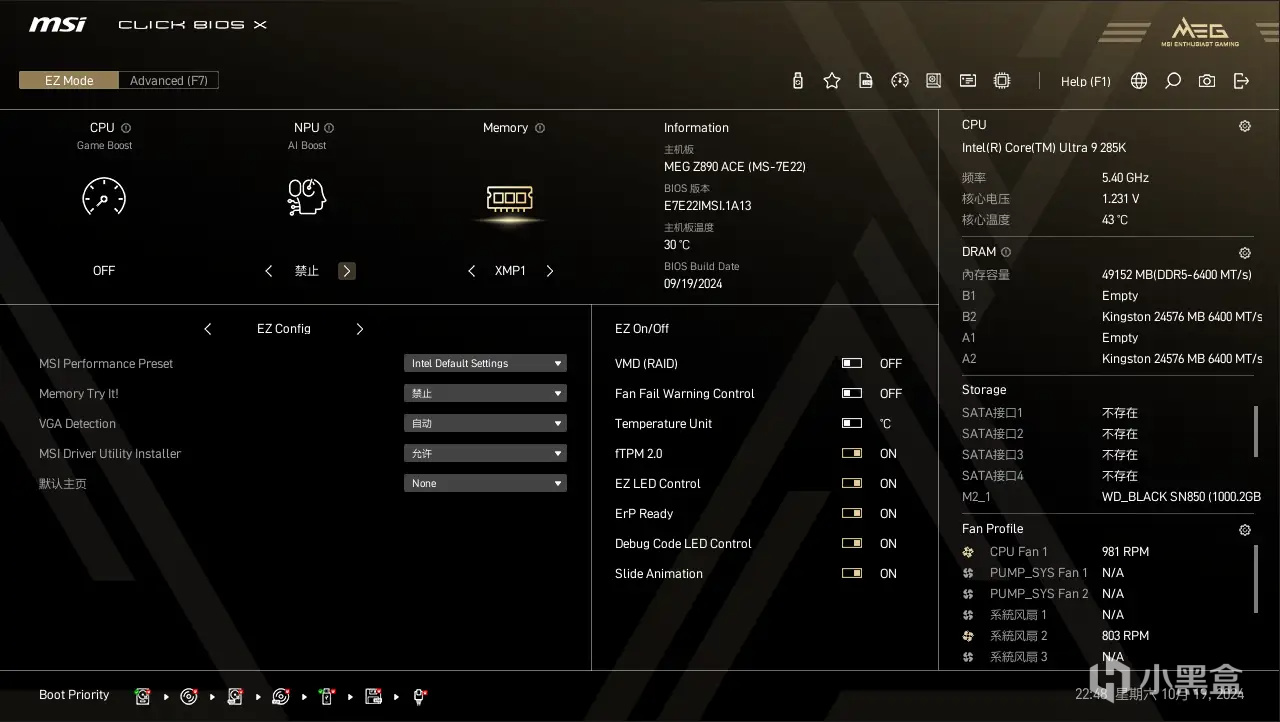Image resolution: width=1280 pixels, height=722 pixels.
Task: Click the Fan Profile list scrollbar
Action: [x=1256, y=578]
